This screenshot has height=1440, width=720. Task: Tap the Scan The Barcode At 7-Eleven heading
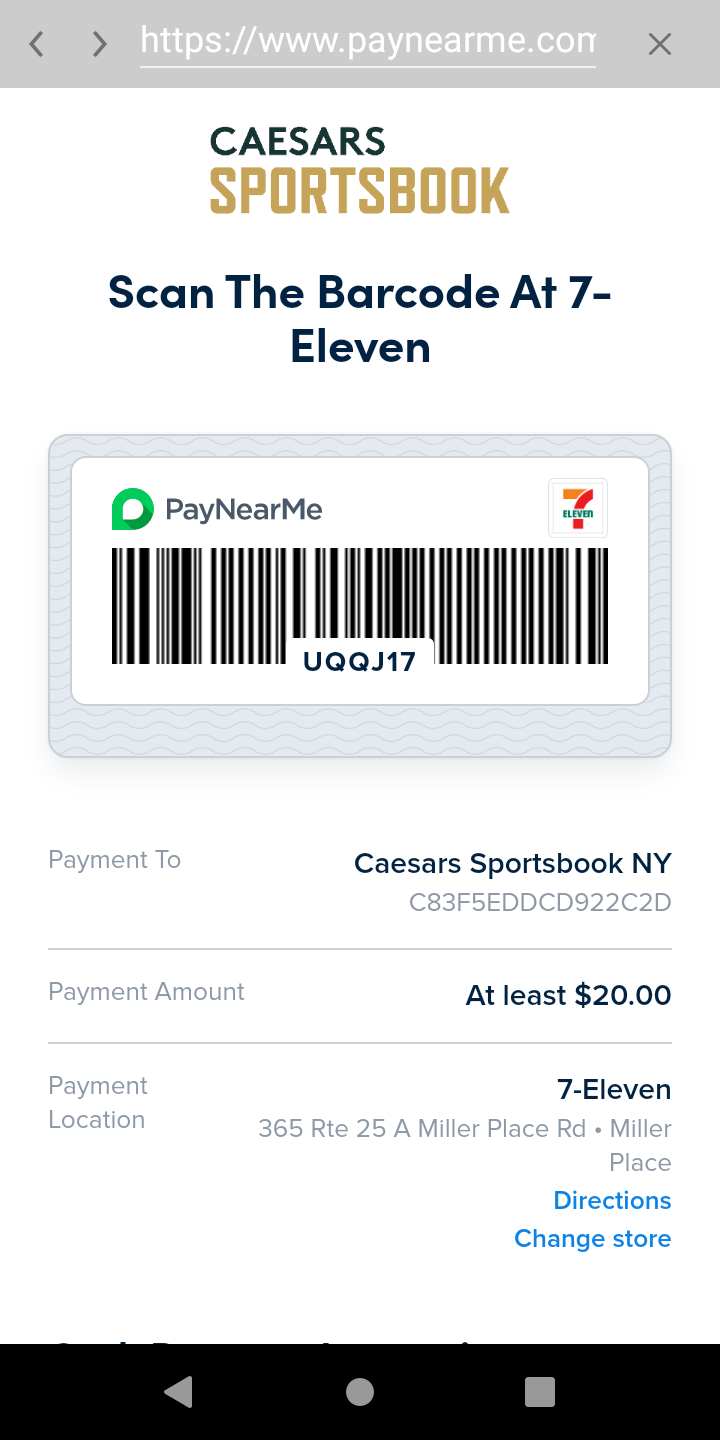click(360, 319)
